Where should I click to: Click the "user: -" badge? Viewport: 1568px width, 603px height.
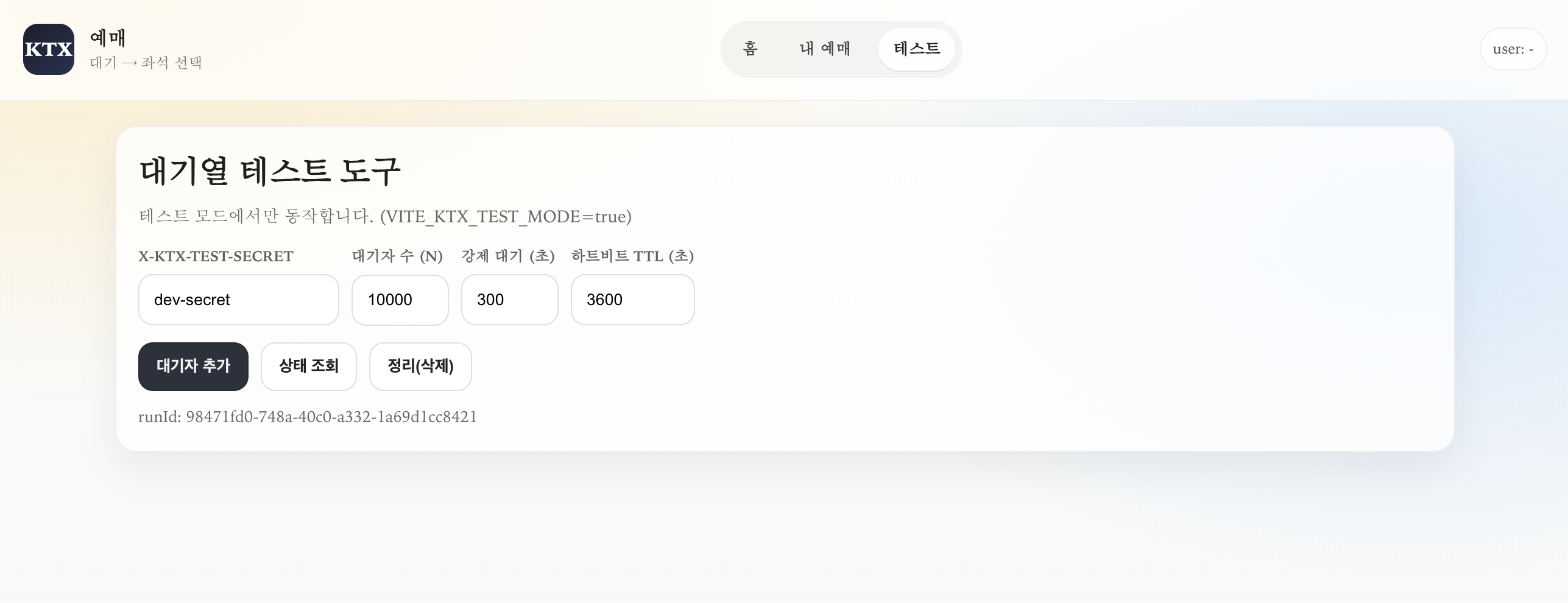[1513, 49]
